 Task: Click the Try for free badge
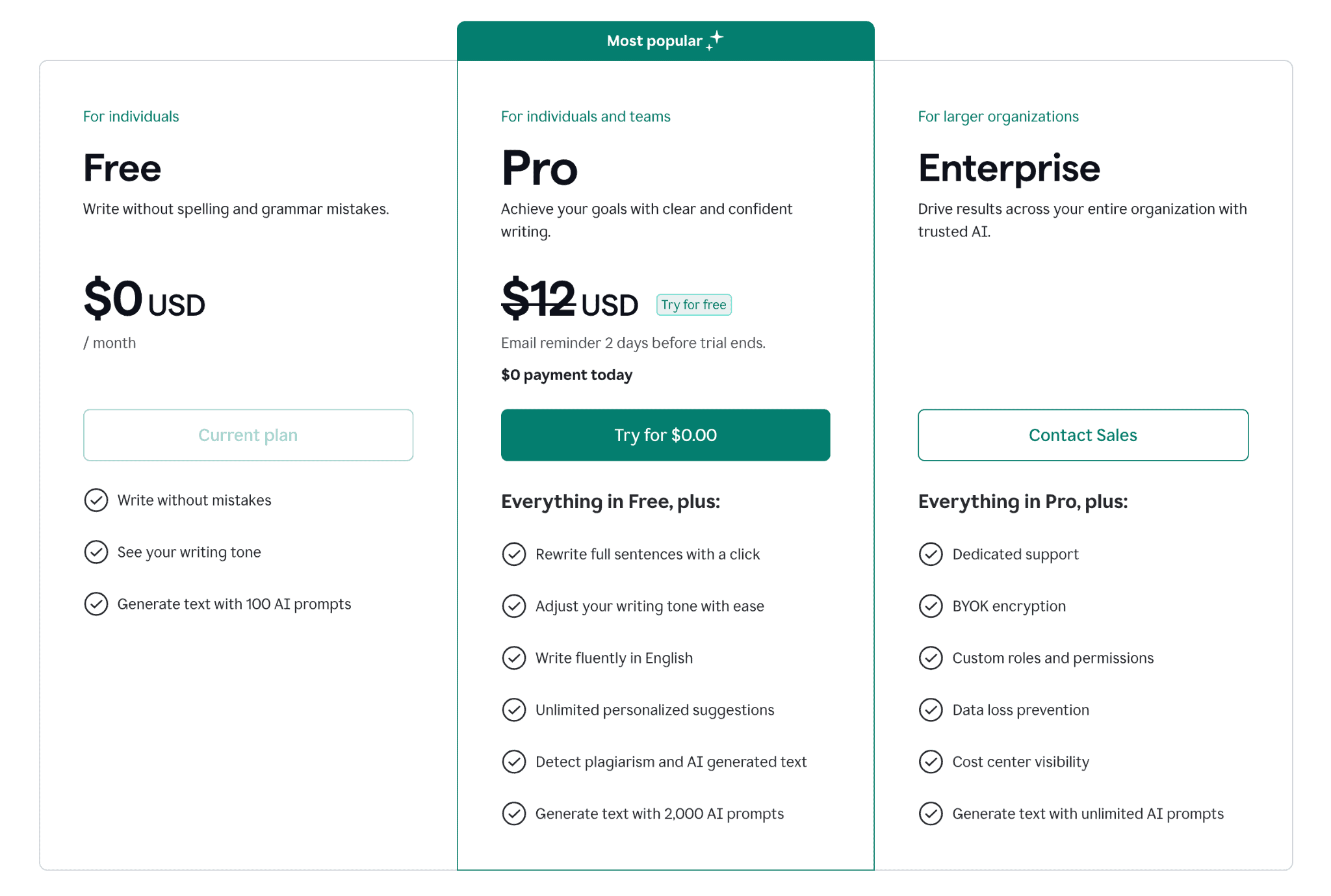693,305
